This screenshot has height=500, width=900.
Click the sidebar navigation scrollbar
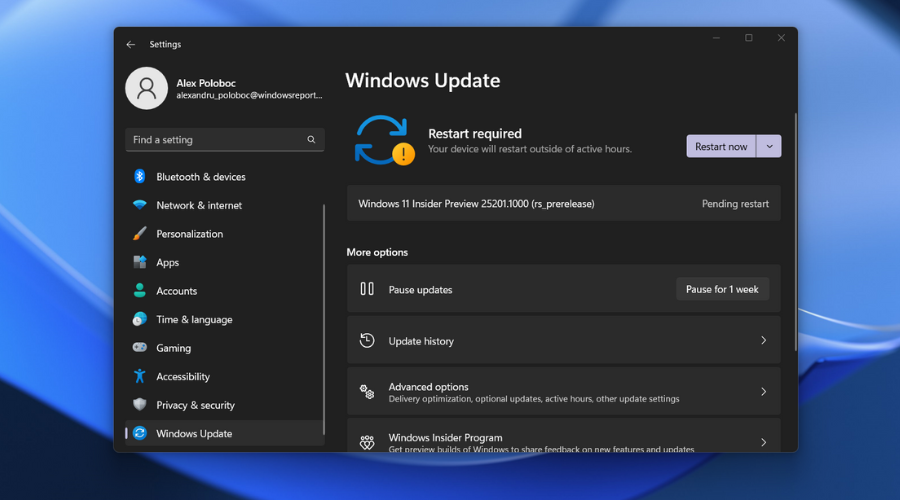tap(324, 319)
